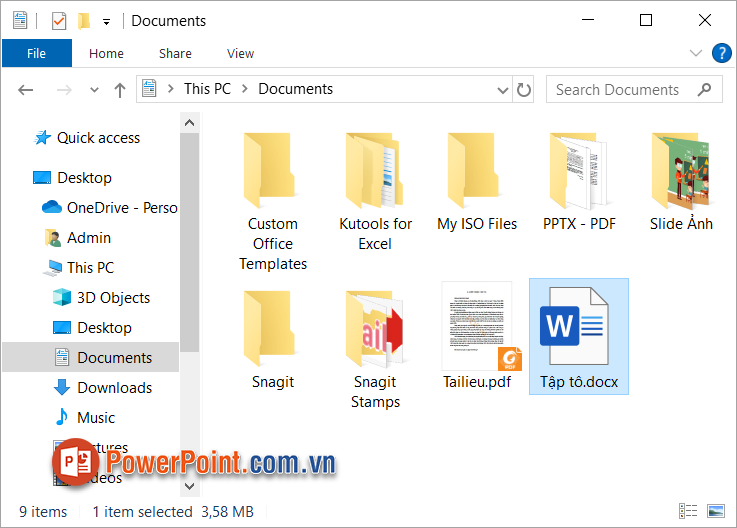This screenshot has height=528, width=737.
Task: Click the Downloads arrow icon in sidebar
Action: (62, 387)
